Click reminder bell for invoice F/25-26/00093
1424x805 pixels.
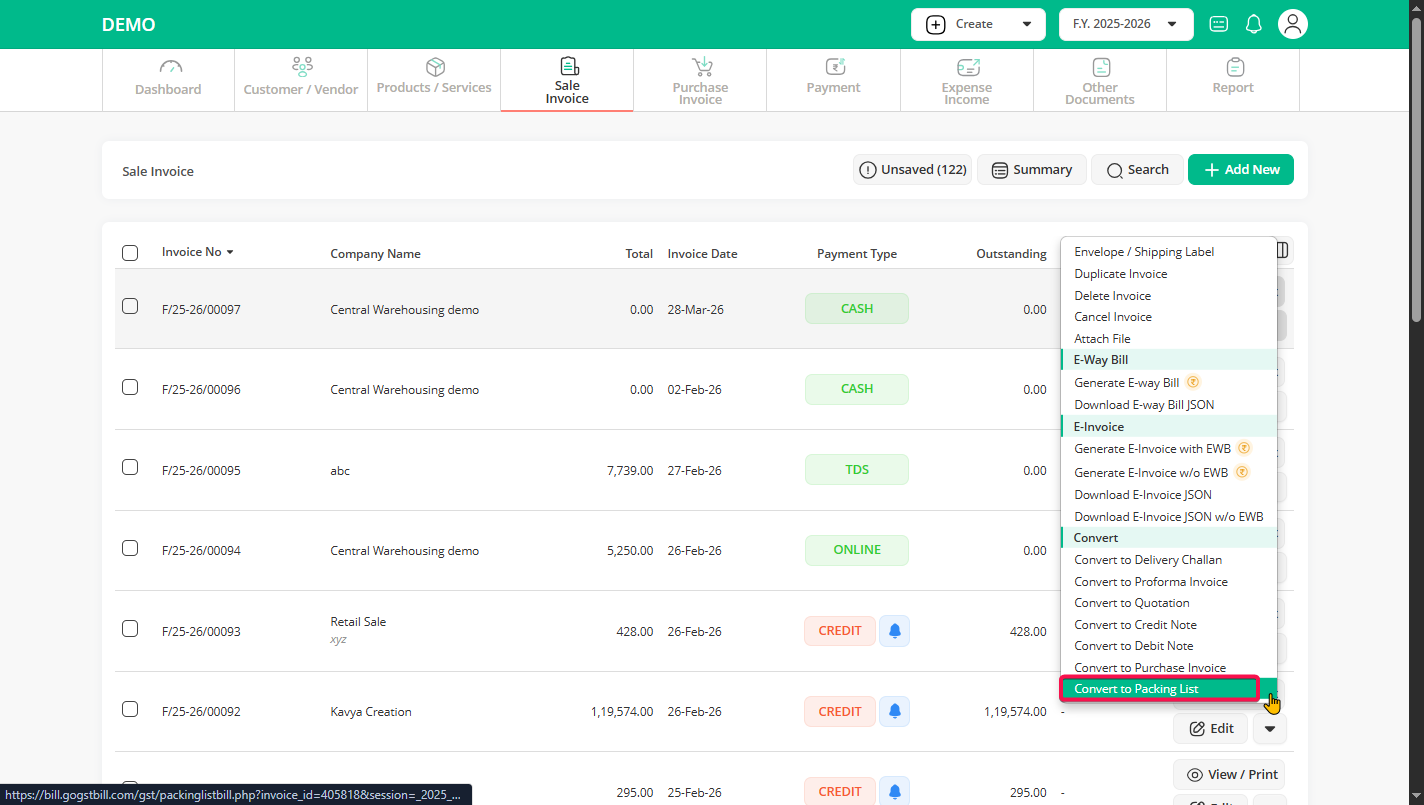(x=894, y=631)
